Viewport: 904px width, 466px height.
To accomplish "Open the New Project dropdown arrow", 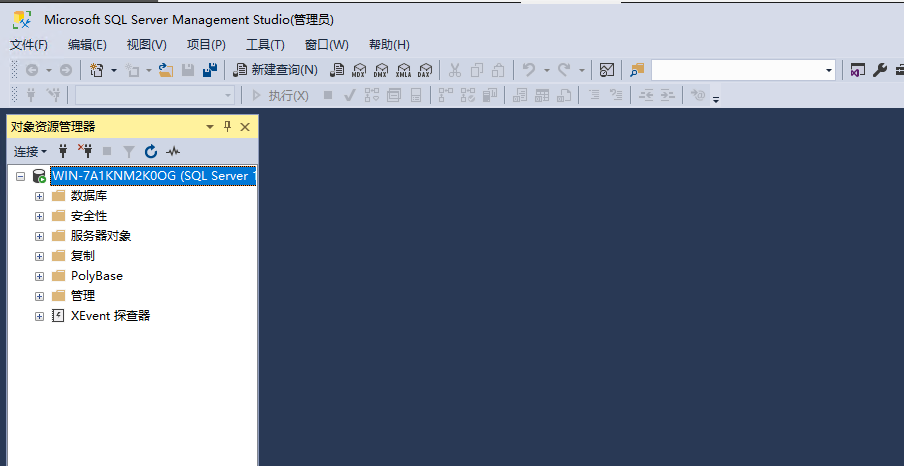I will (x=114, y=70).
